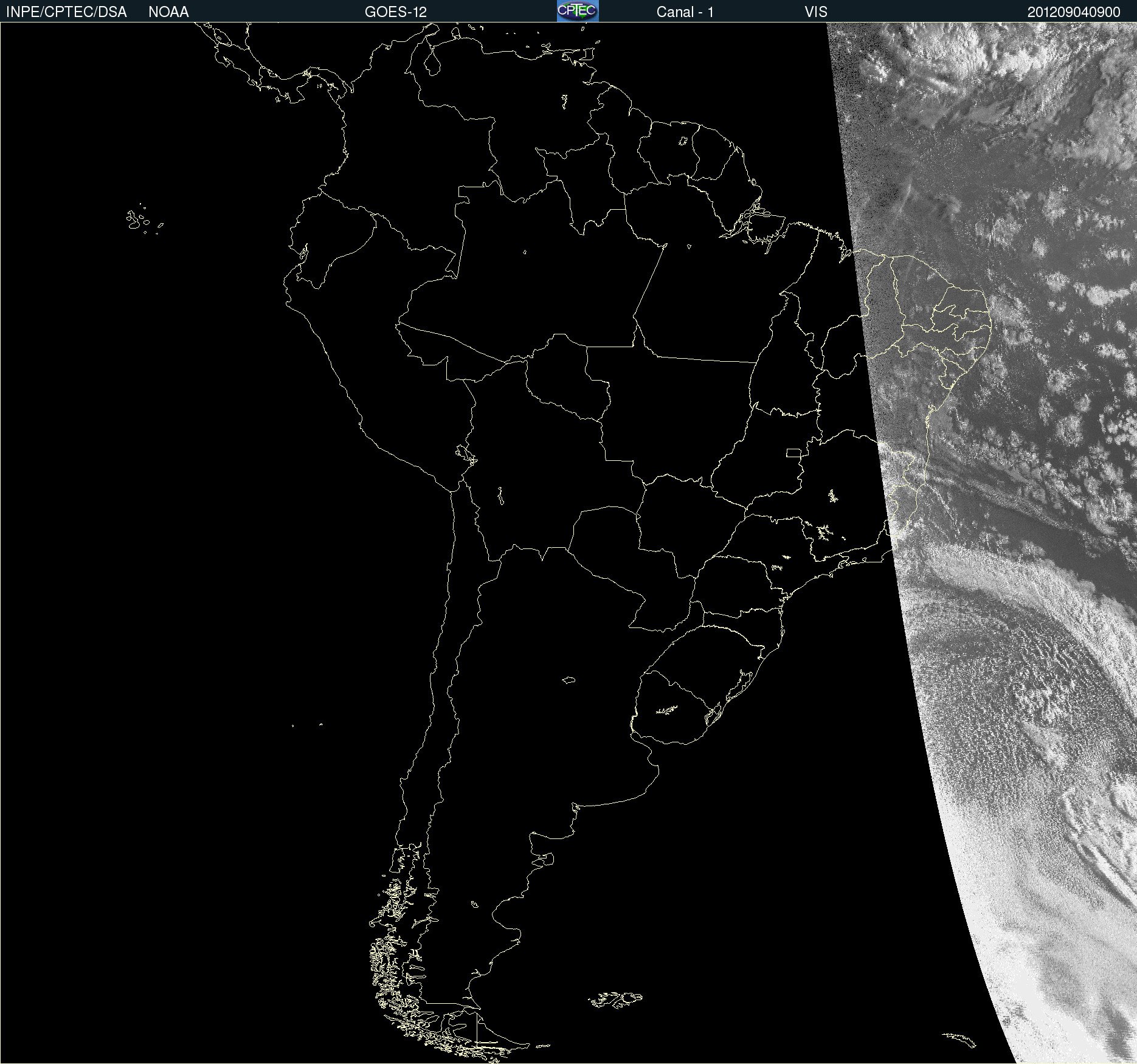This screenshot has height=1064, width=1137.
Task: Click the VIS channel label
Action: click(816, 12)
